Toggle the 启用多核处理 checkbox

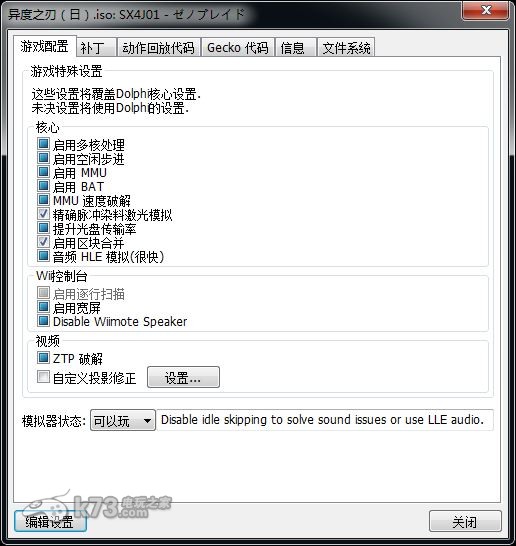[43, 144]
